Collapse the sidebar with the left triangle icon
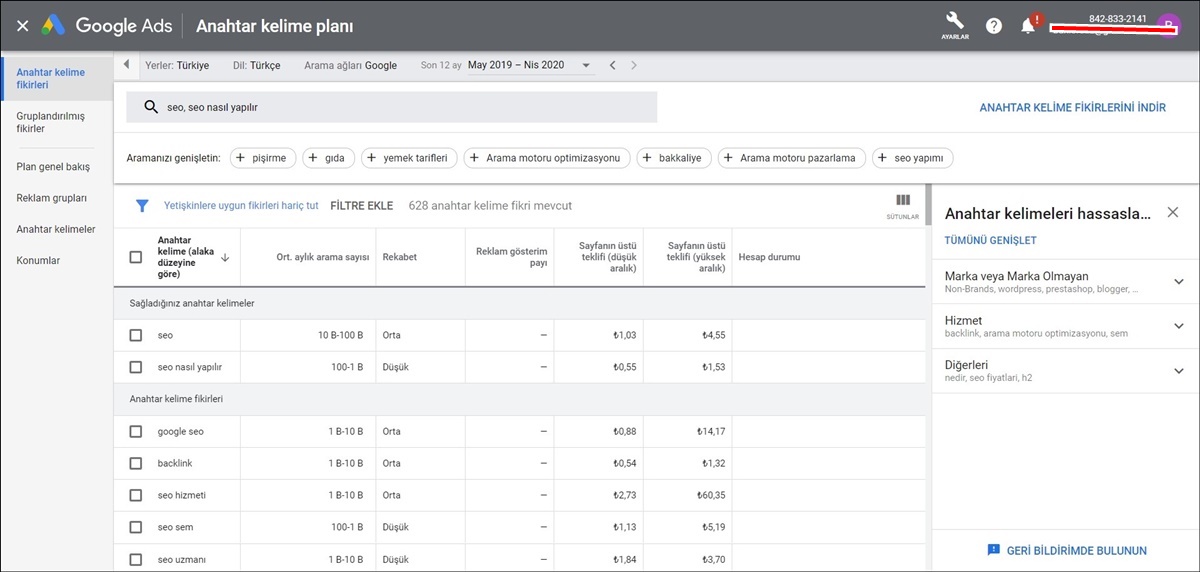This screenshot has width=1200, height=572. 126,65
